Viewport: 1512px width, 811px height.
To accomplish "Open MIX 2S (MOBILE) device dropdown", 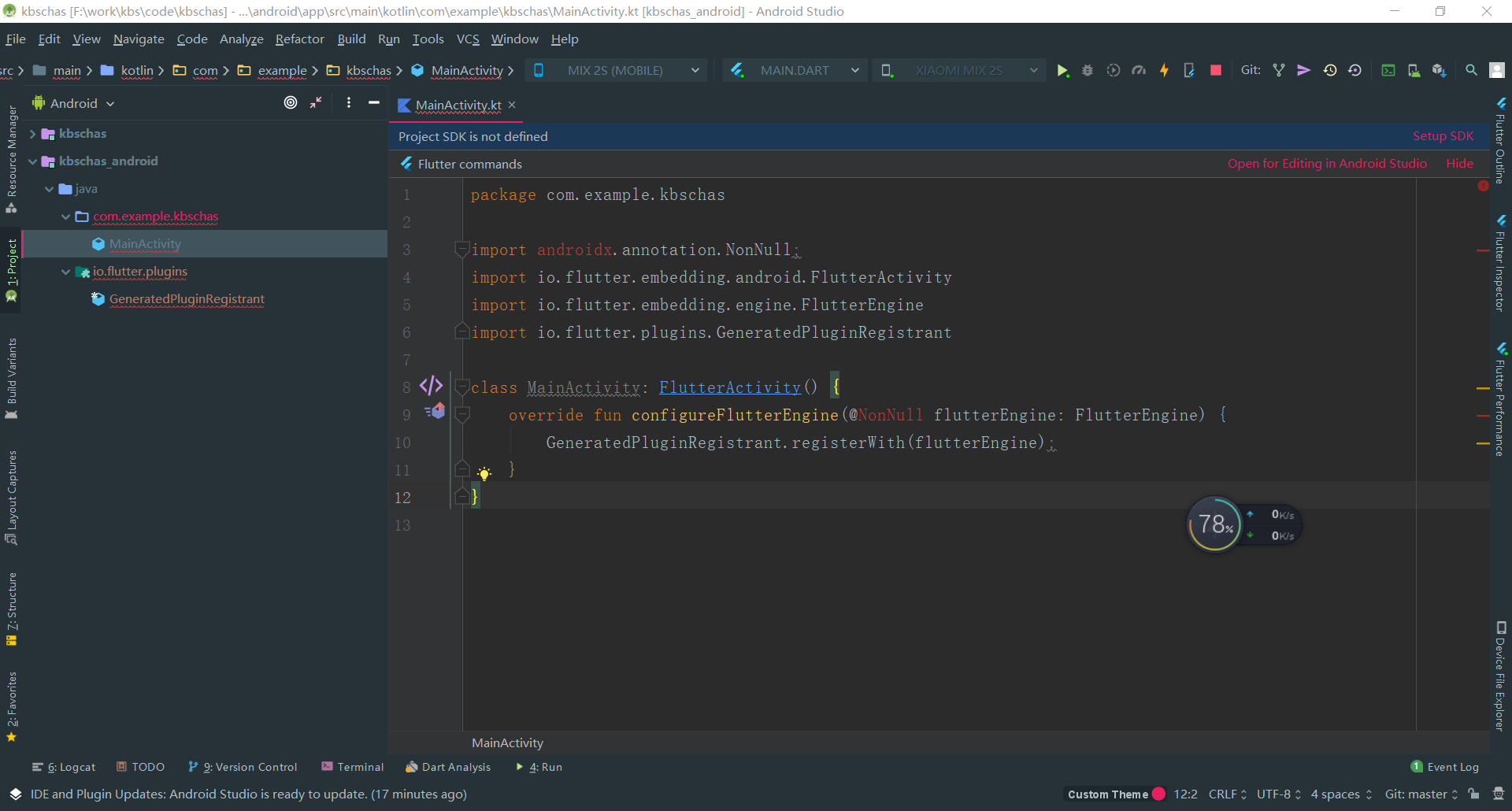I will 617,71.
